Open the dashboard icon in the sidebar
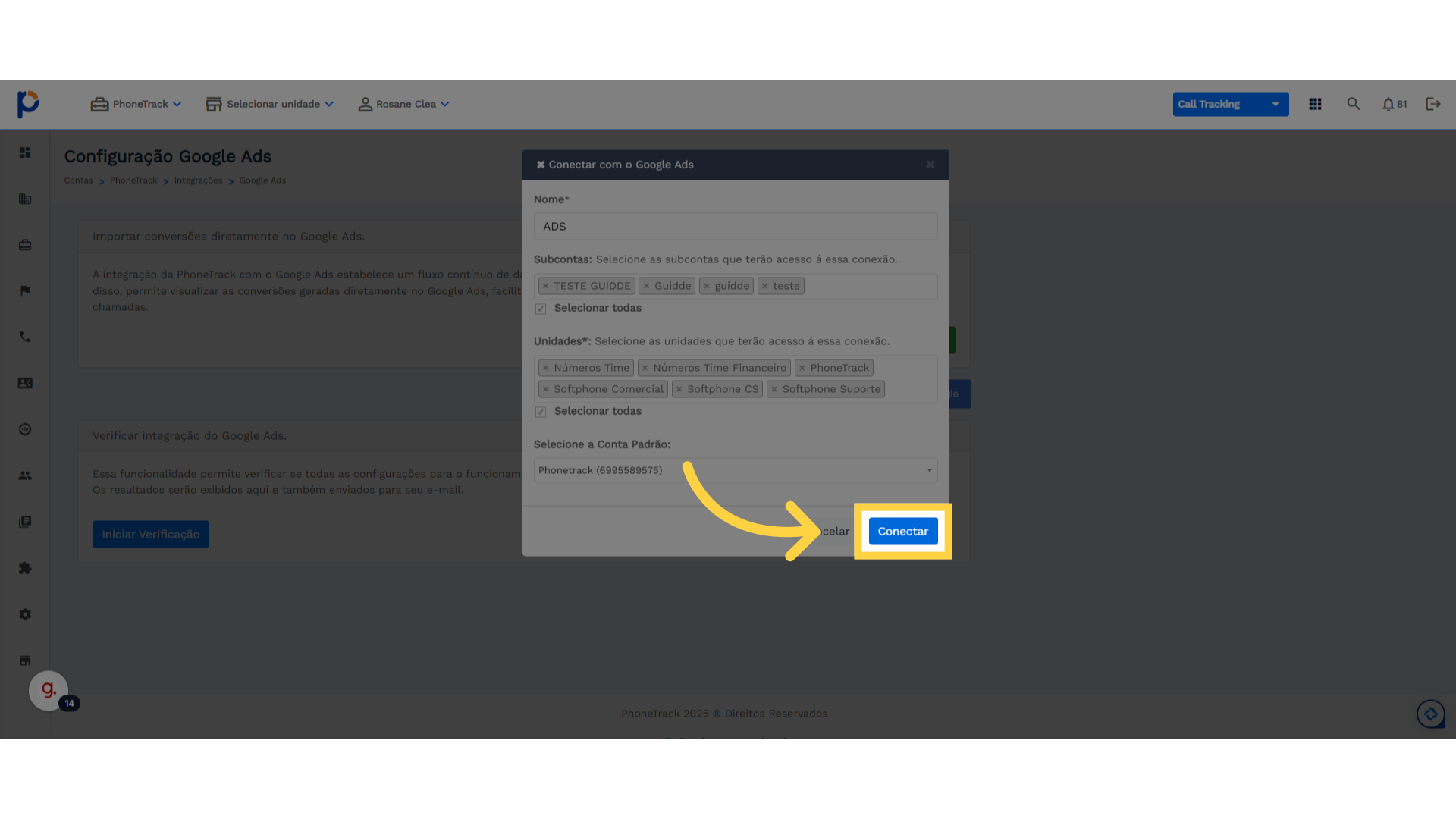This screenshot has height=819, width=1456. coord(25,152)
